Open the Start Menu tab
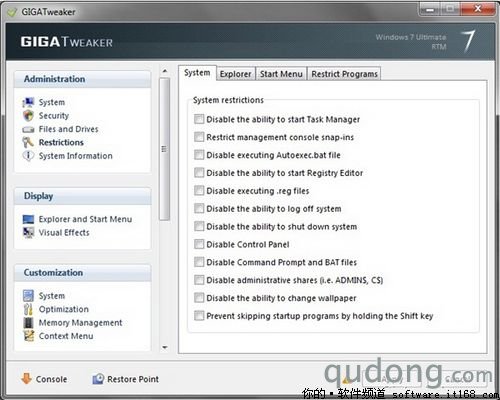This screenshot has height=400, width=500. click(x=281, y=74)
